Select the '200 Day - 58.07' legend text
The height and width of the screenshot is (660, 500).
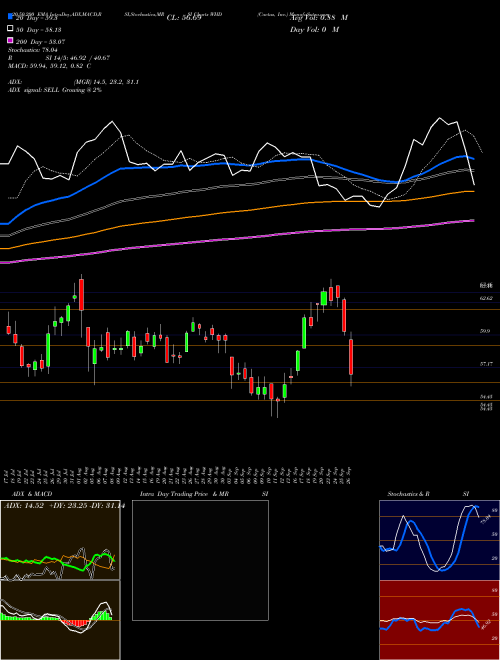point(40,42)
